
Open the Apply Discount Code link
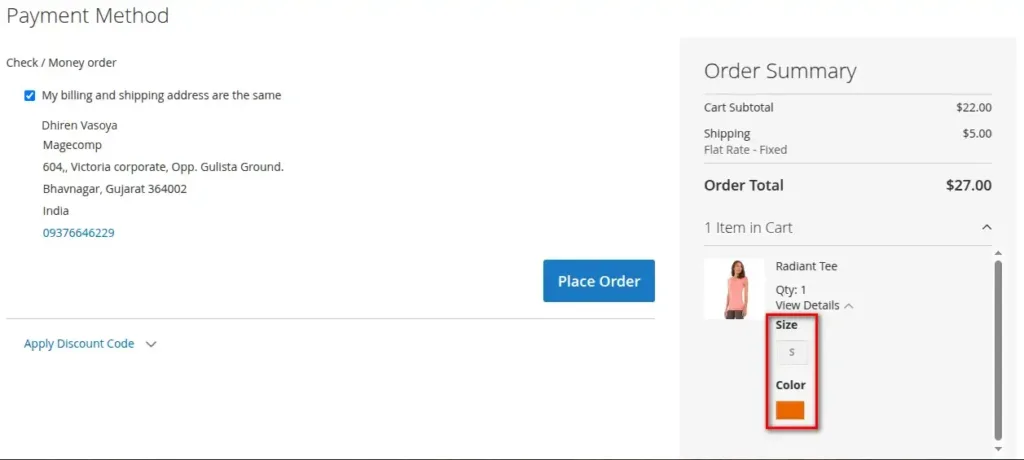(79, 344)
